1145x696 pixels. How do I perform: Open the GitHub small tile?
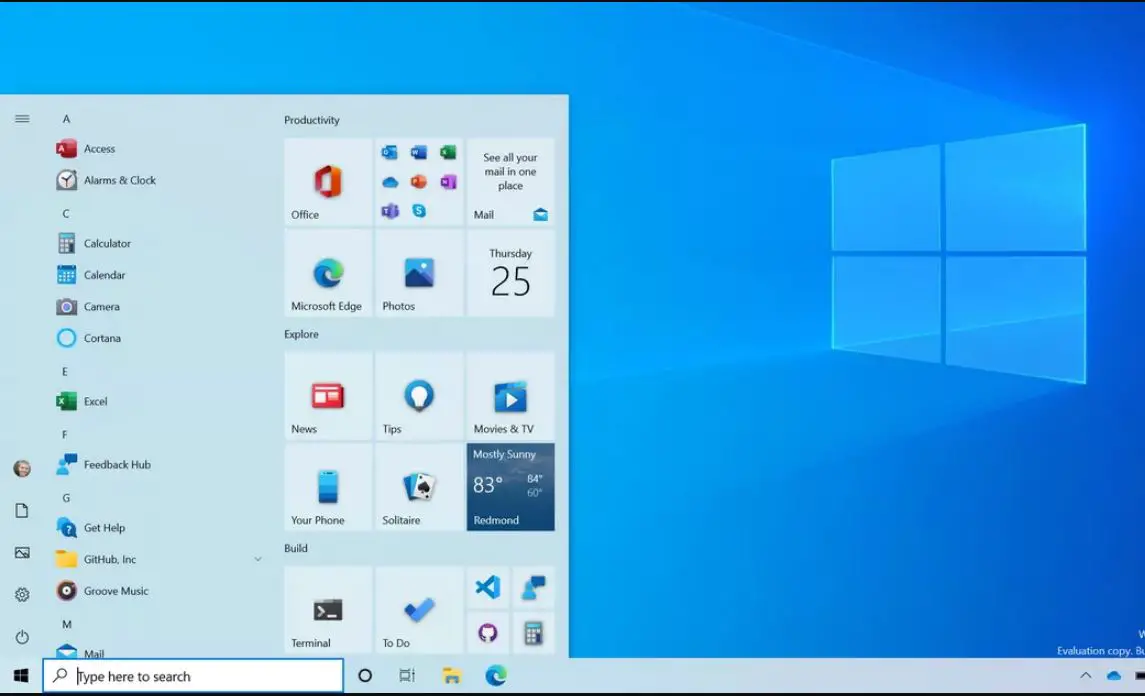coord(488,632)
